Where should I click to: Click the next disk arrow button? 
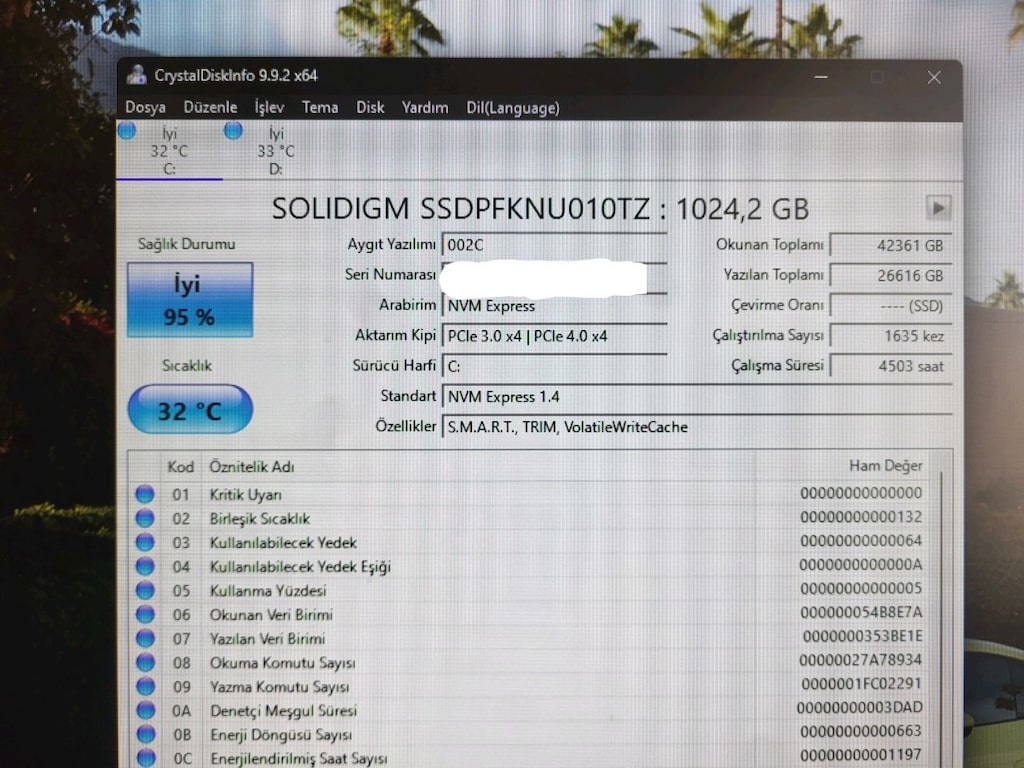point(938,208)
